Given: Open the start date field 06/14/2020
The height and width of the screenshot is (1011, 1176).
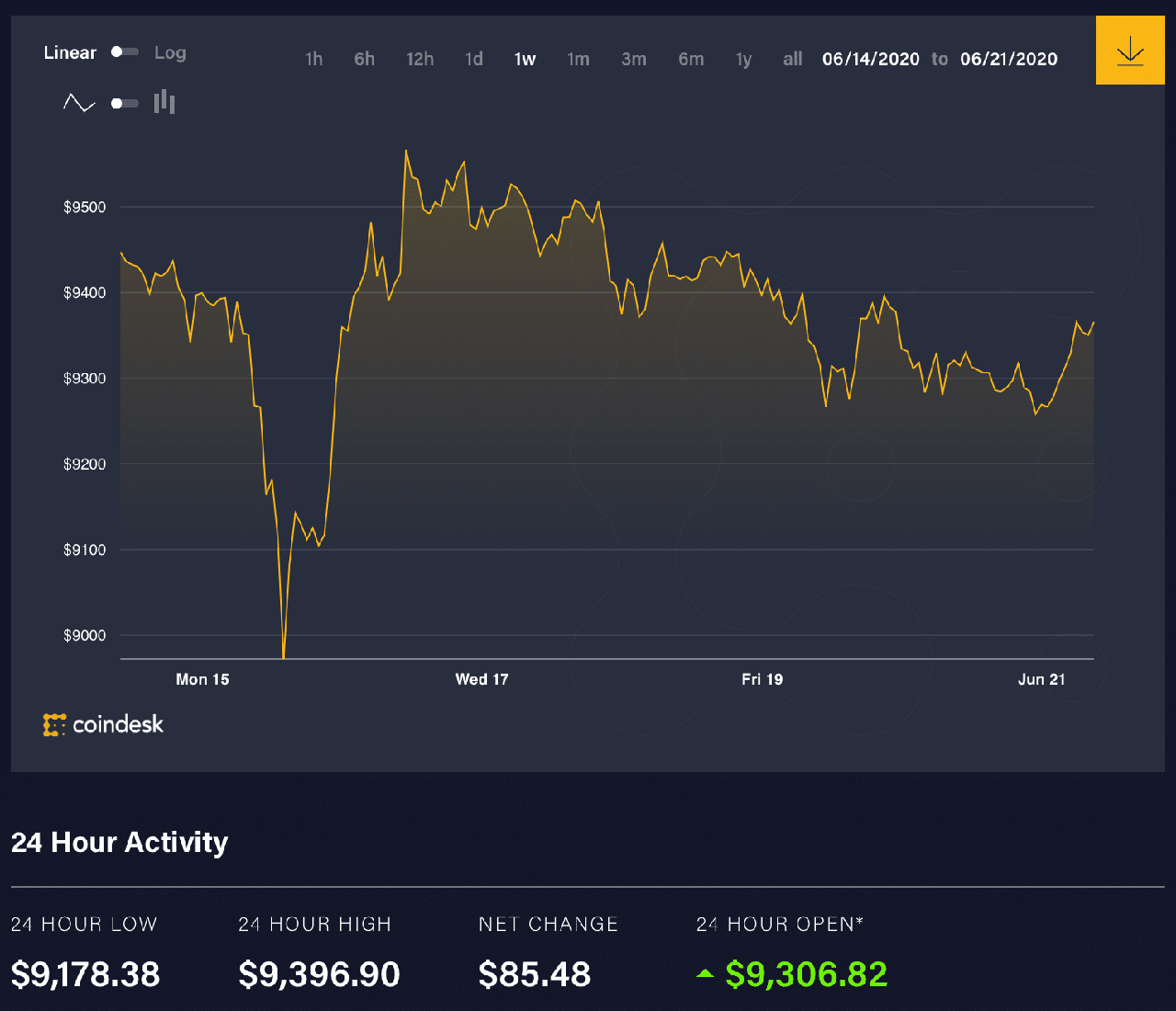Looking at the screenshot, I should point(871,59).
